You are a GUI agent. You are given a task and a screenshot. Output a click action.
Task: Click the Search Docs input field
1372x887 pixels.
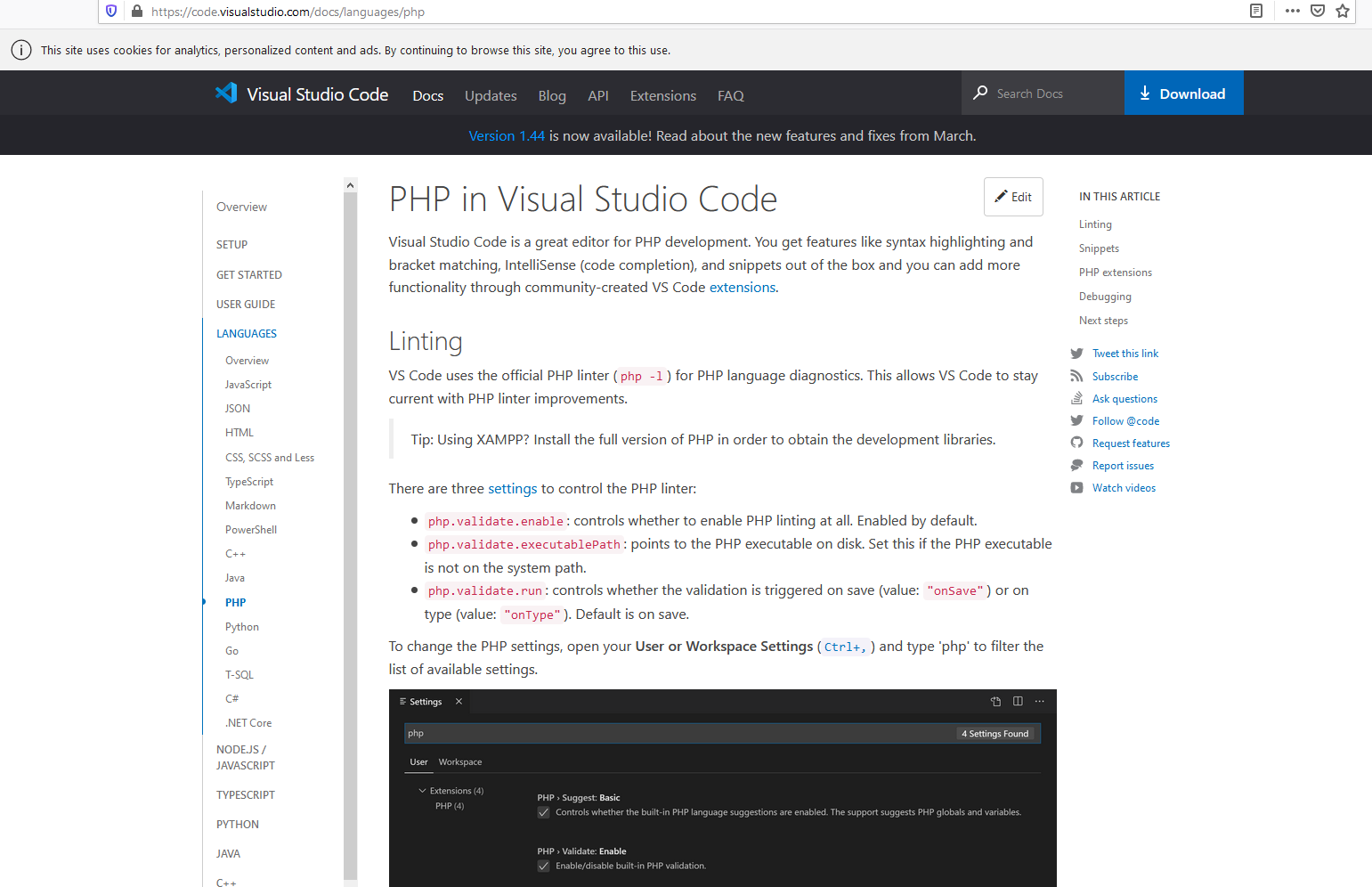point(1055,94)
